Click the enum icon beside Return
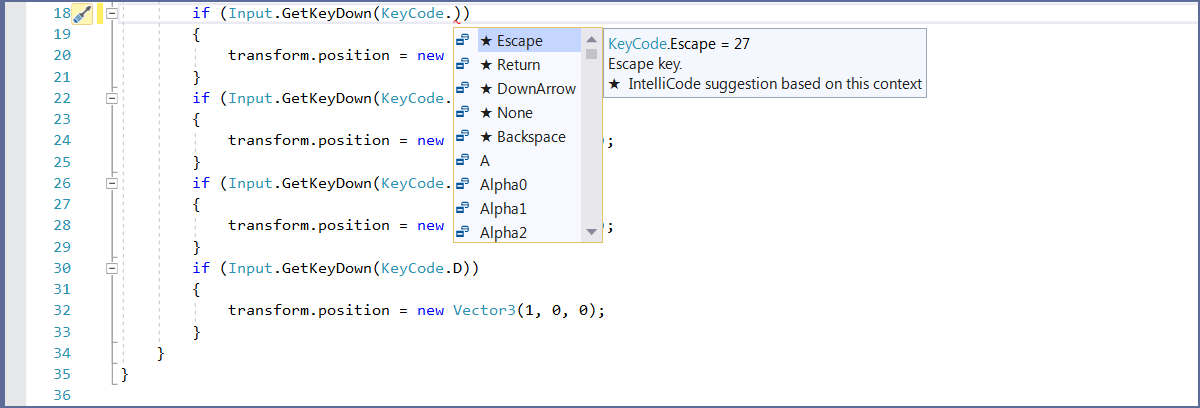Screen dimensions: 1200x408 click(x=463, y=65)
